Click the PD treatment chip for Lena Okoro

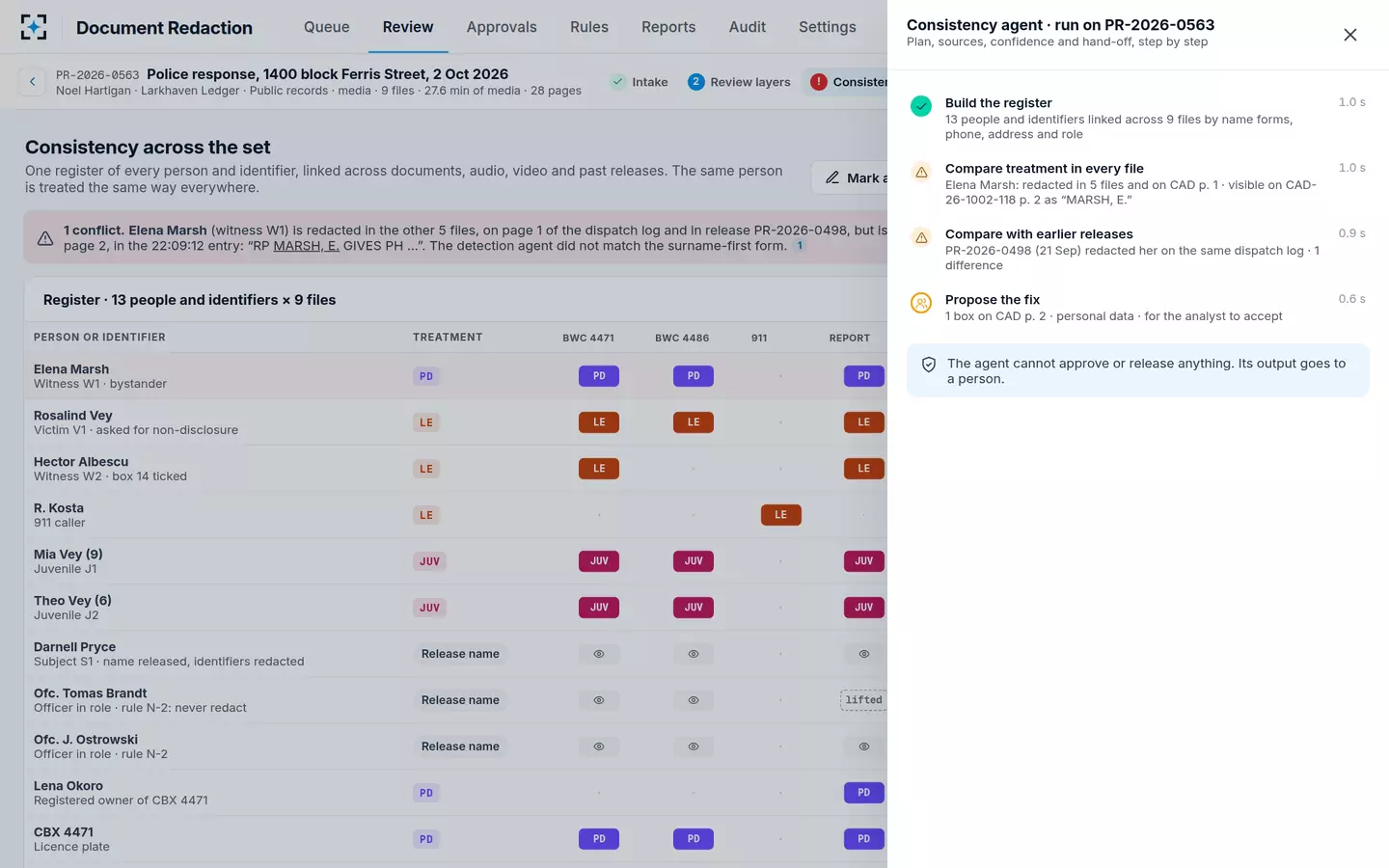coord(426,793)
